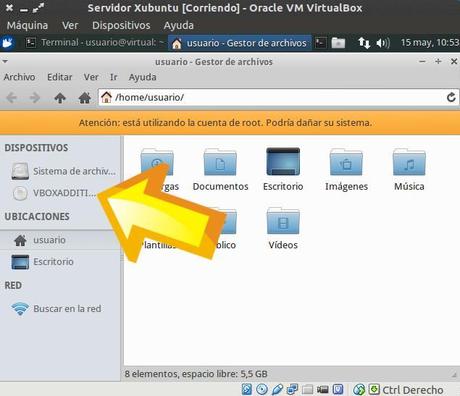
Task: Select the Vídeos folder
Action: (283, 229)
